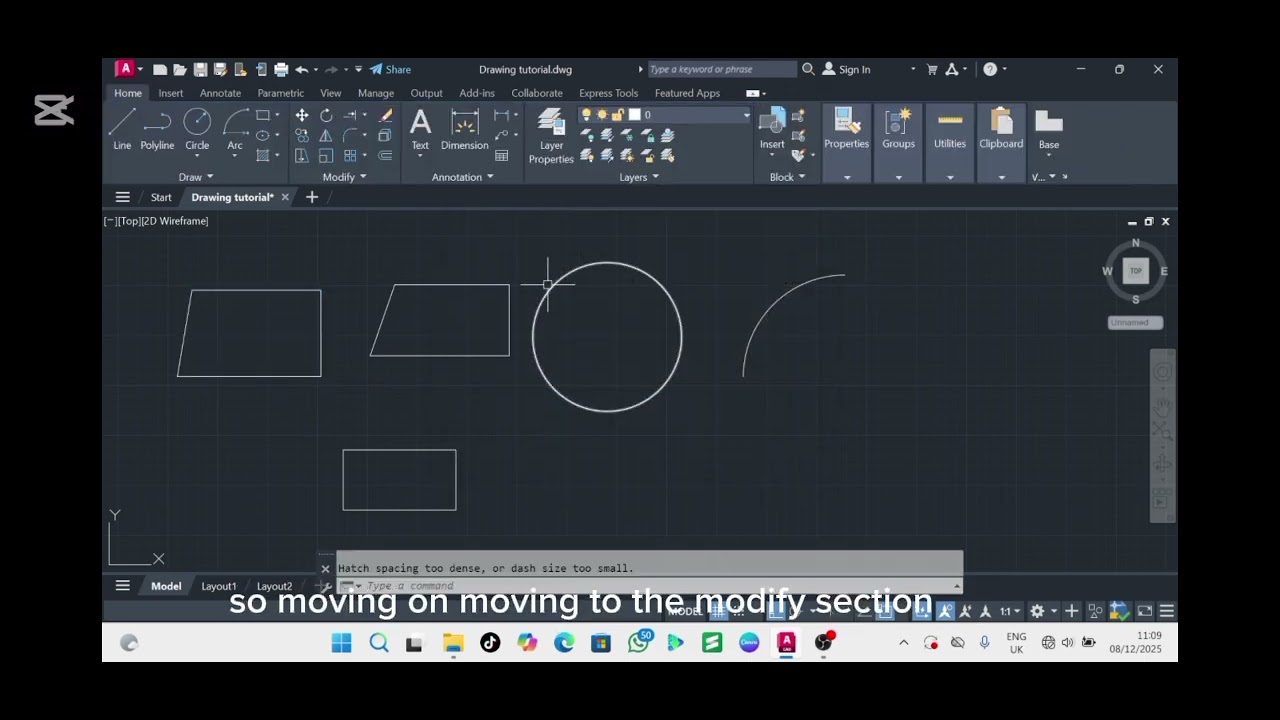The width and height of the screenshot is (1280, 720).
Task: Expand the Annotation panel
Action: pos(463,177)
